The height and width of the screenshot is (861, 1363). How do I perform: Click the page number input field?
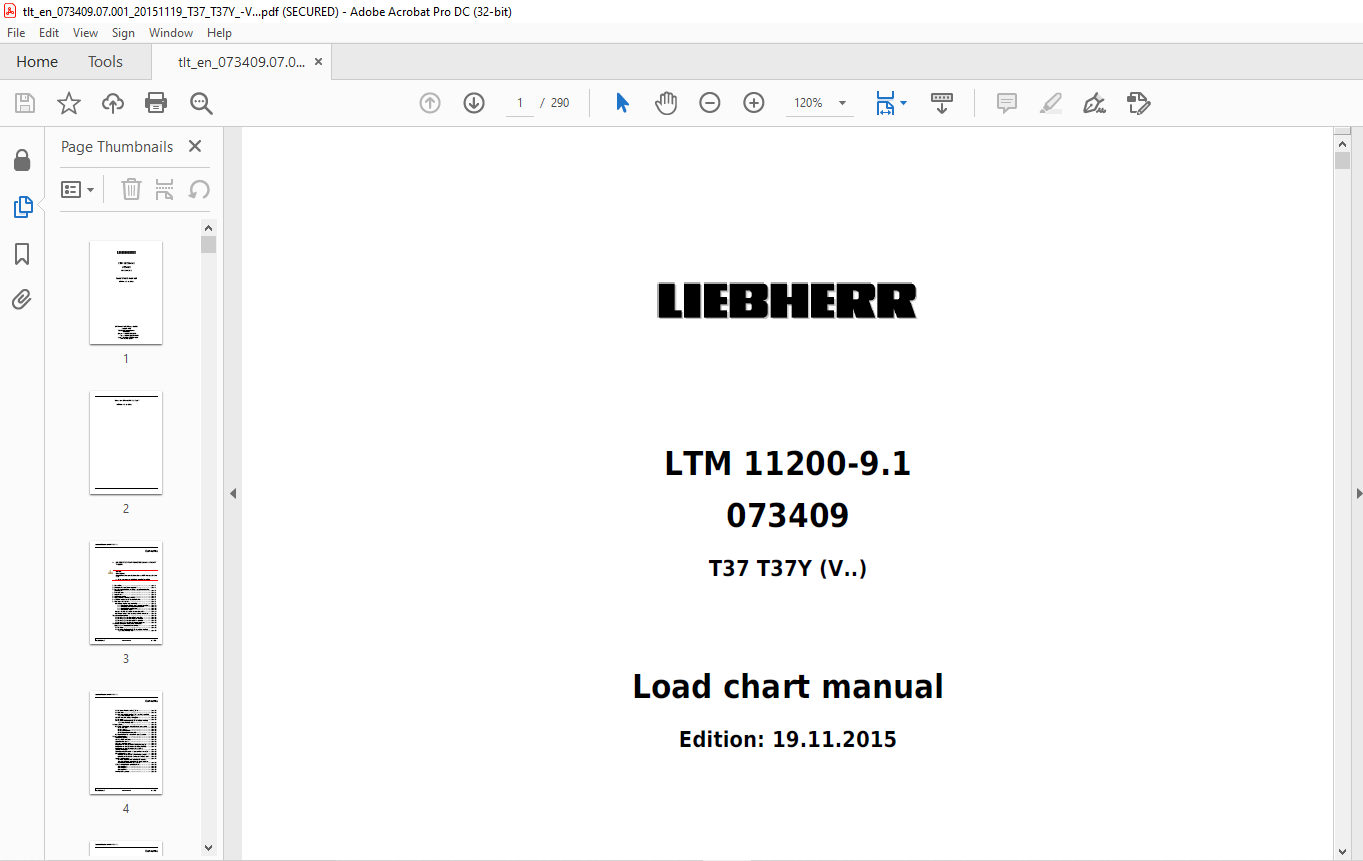519,103
